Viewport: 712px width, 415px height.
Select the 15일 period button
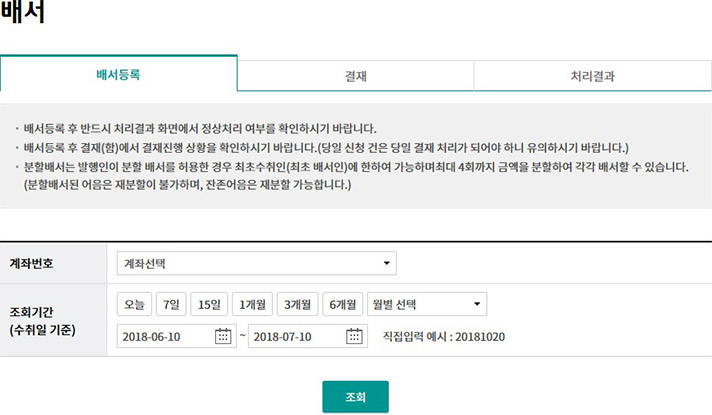coord(211,304)
